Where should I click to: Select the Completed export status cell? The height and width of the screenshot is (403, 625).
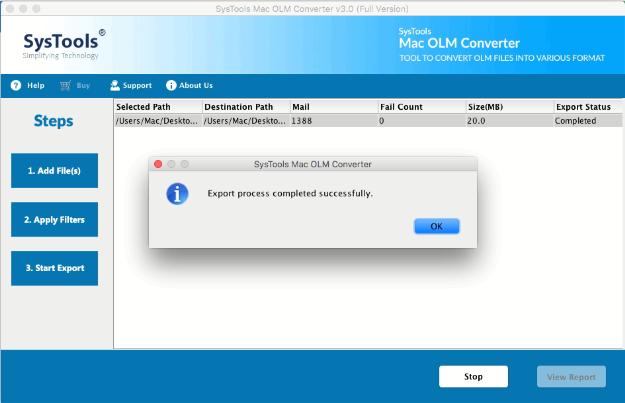tap(588, 121)
